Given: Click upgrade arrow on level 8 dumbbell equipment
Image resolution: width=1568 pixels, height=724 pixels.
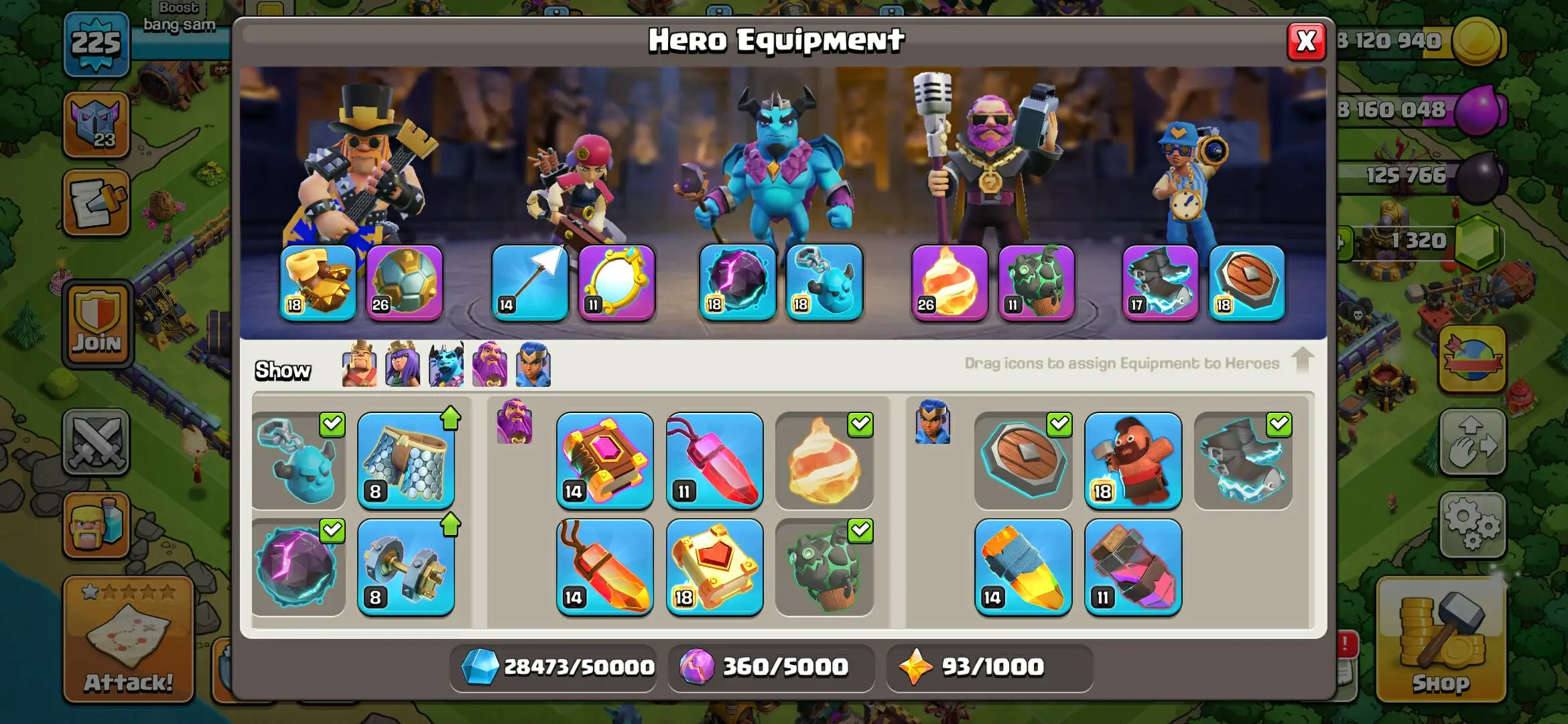Looking at the screenshot, I should coord(451,524).
